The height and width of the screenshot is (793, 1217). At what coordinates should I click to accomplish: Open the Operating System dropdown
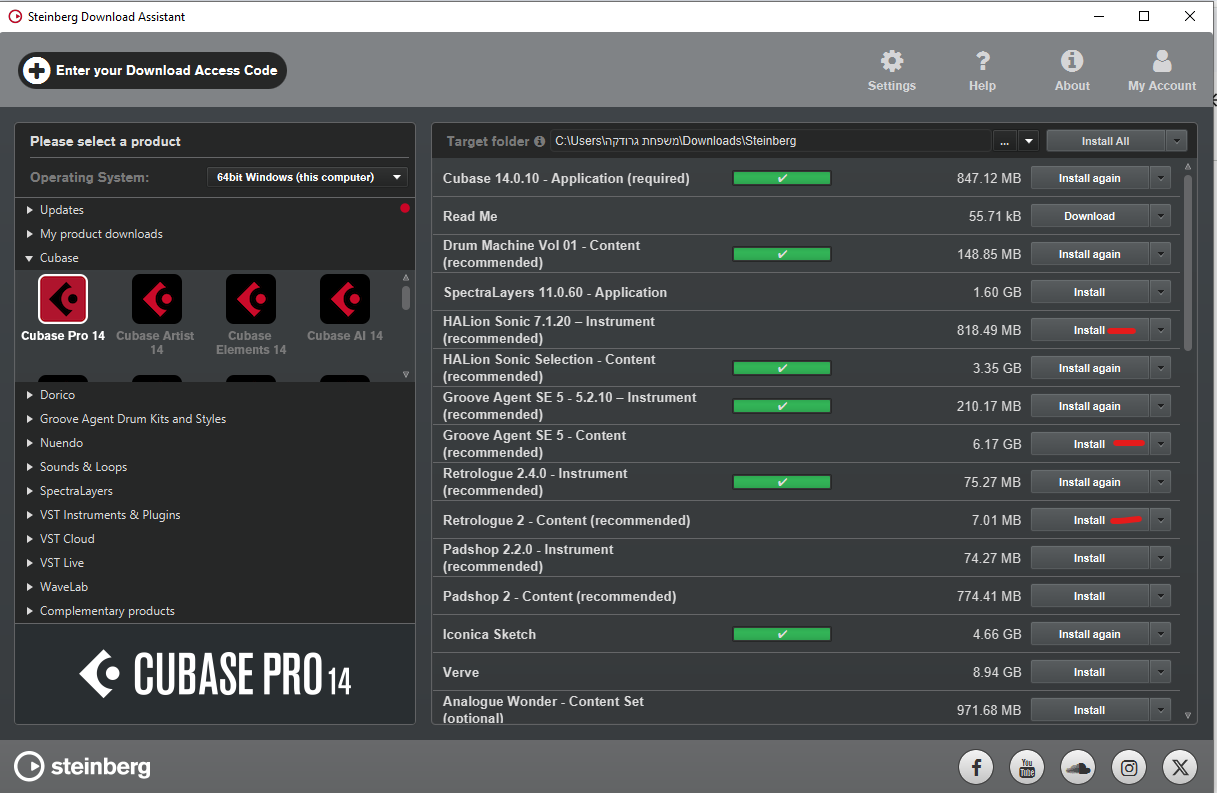(307, 177)
